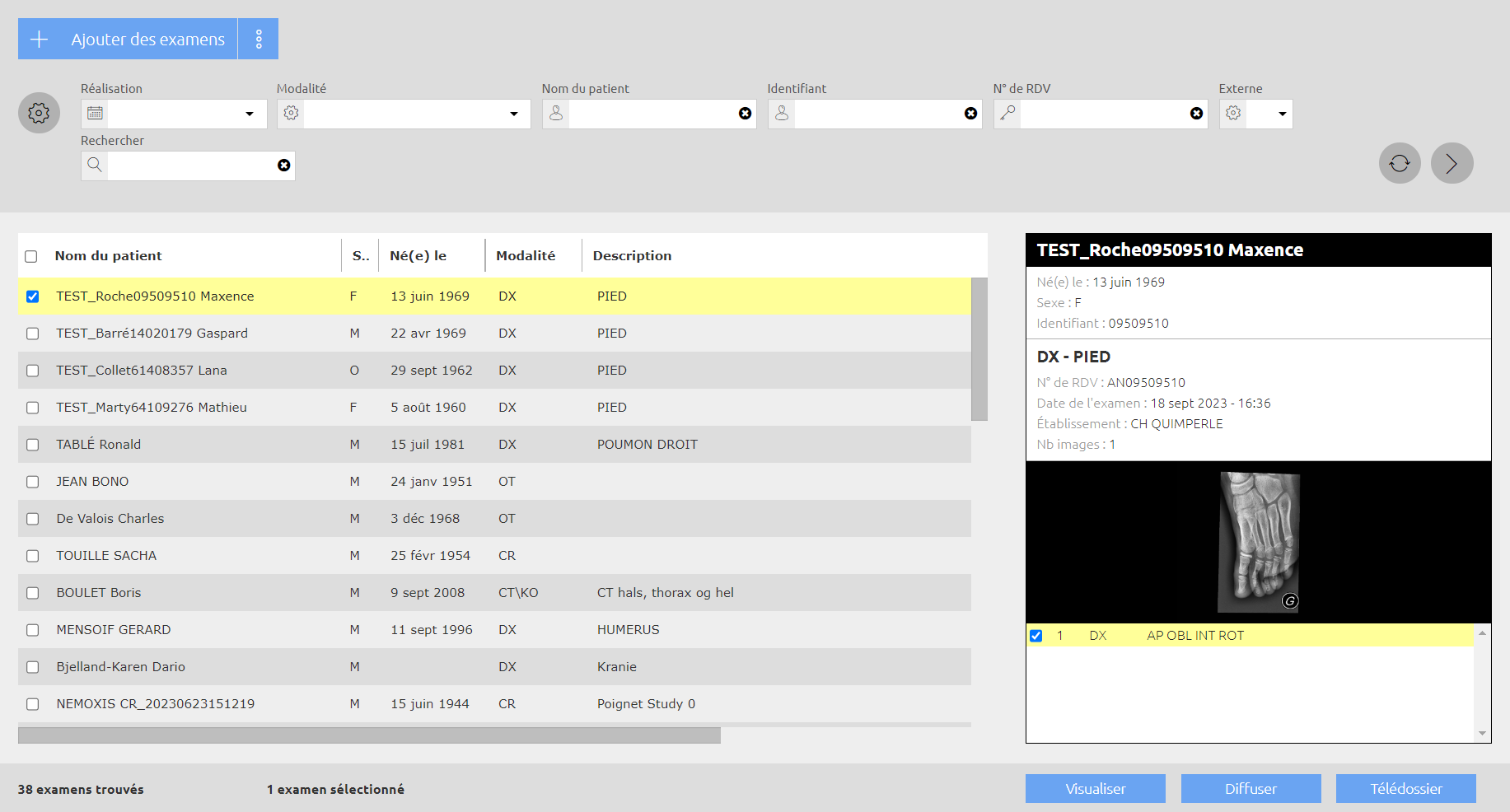Click into the Nom du patient input
Image resolution: width=1510 pixels, height=812 pixels.
pyautogui.click(x=652, y=114)
